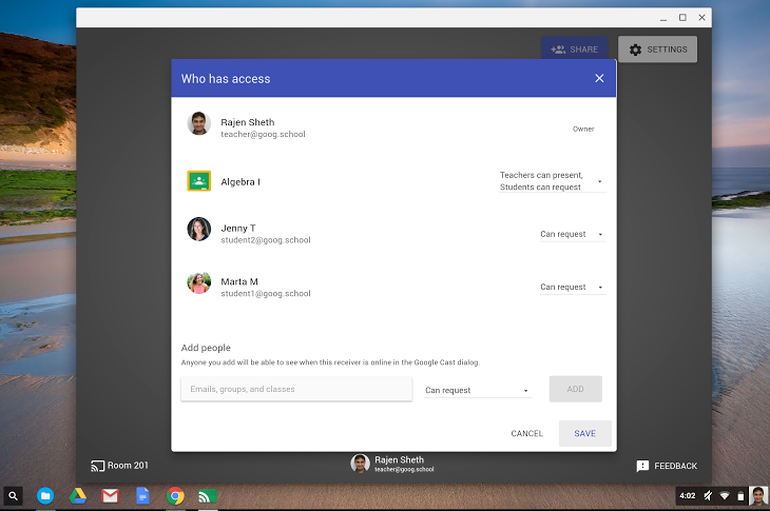Click the Emails, groups, and classes field
The height and width of the screenshot is (511, 770).
pos(296,389)
